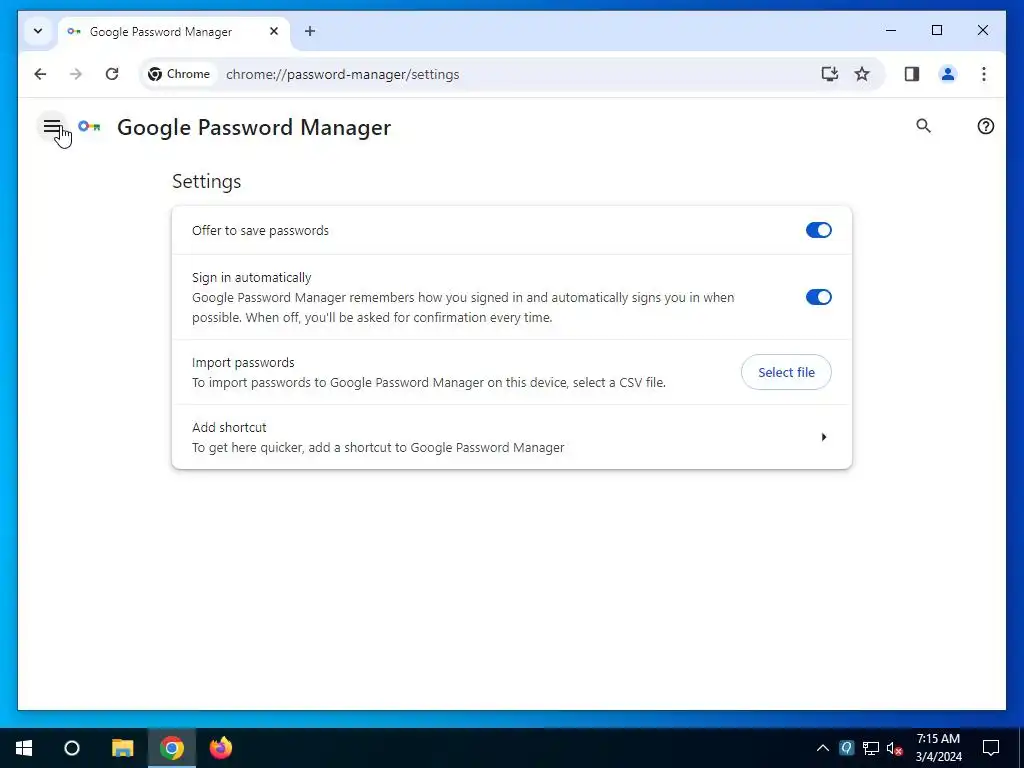Image resolution: width=1024 pixels, height=768 pixels.
Task: Reload the page
Action: (x=112, y=74)
